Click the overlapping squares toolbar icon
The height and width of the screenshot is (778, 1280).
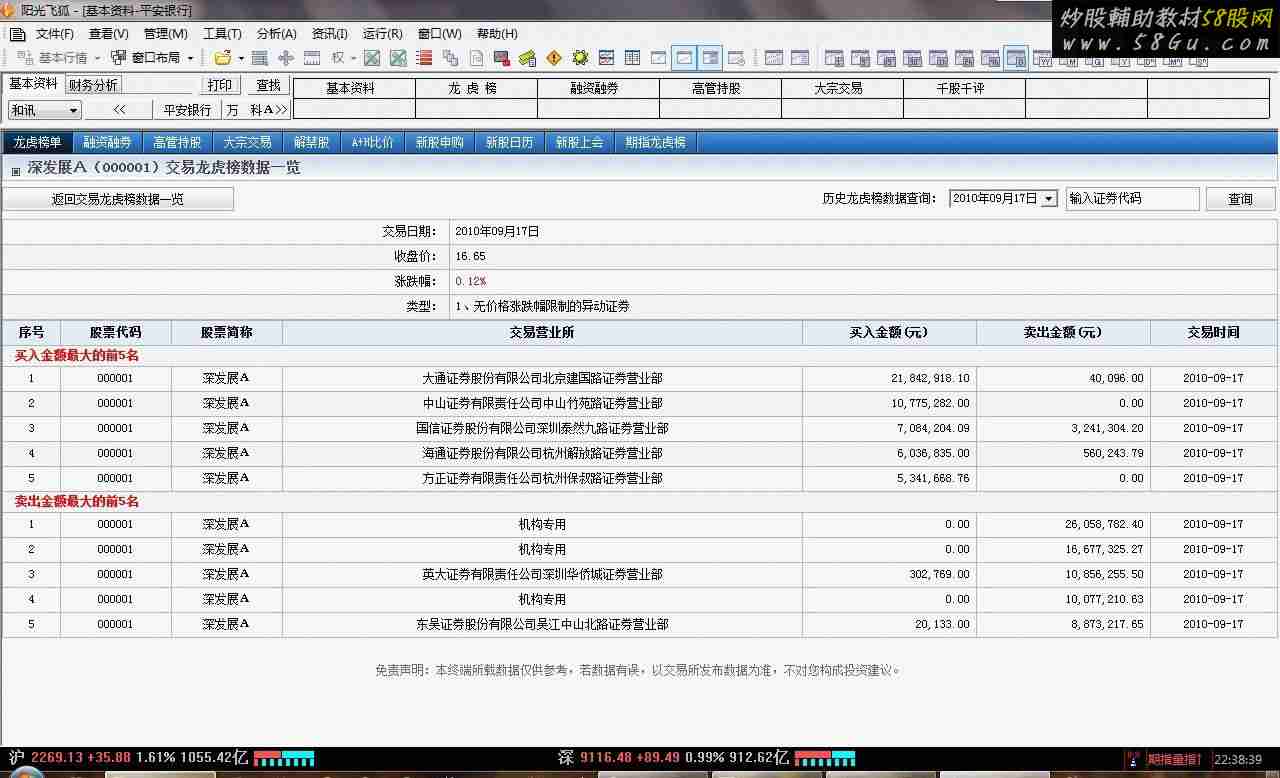click(x=450, y=58)
